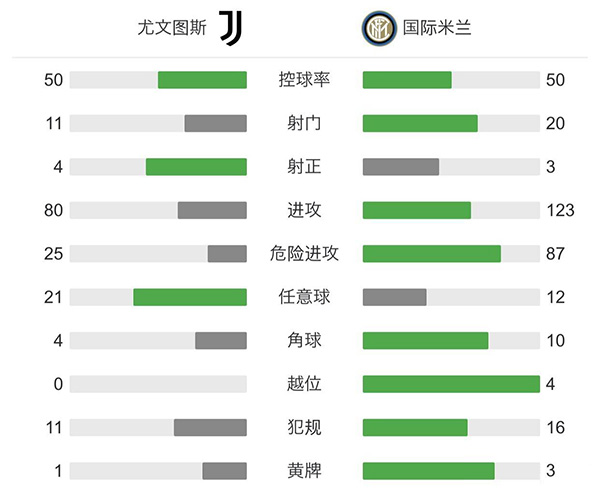The height and width of the screenshot is (491, 600).
Task: Click Juventus gray fouls bar
Action: (210, 427)
